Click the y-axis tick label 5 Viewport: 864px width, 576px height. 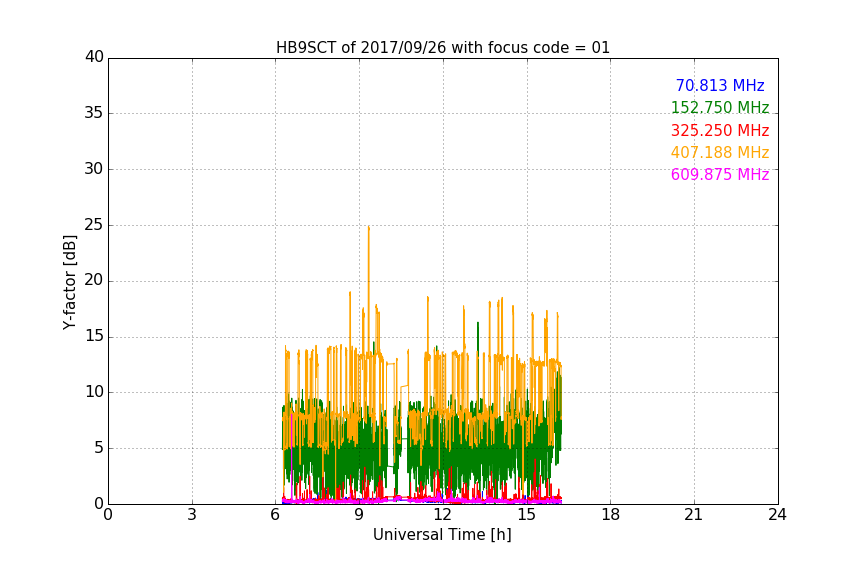point(99,448)
